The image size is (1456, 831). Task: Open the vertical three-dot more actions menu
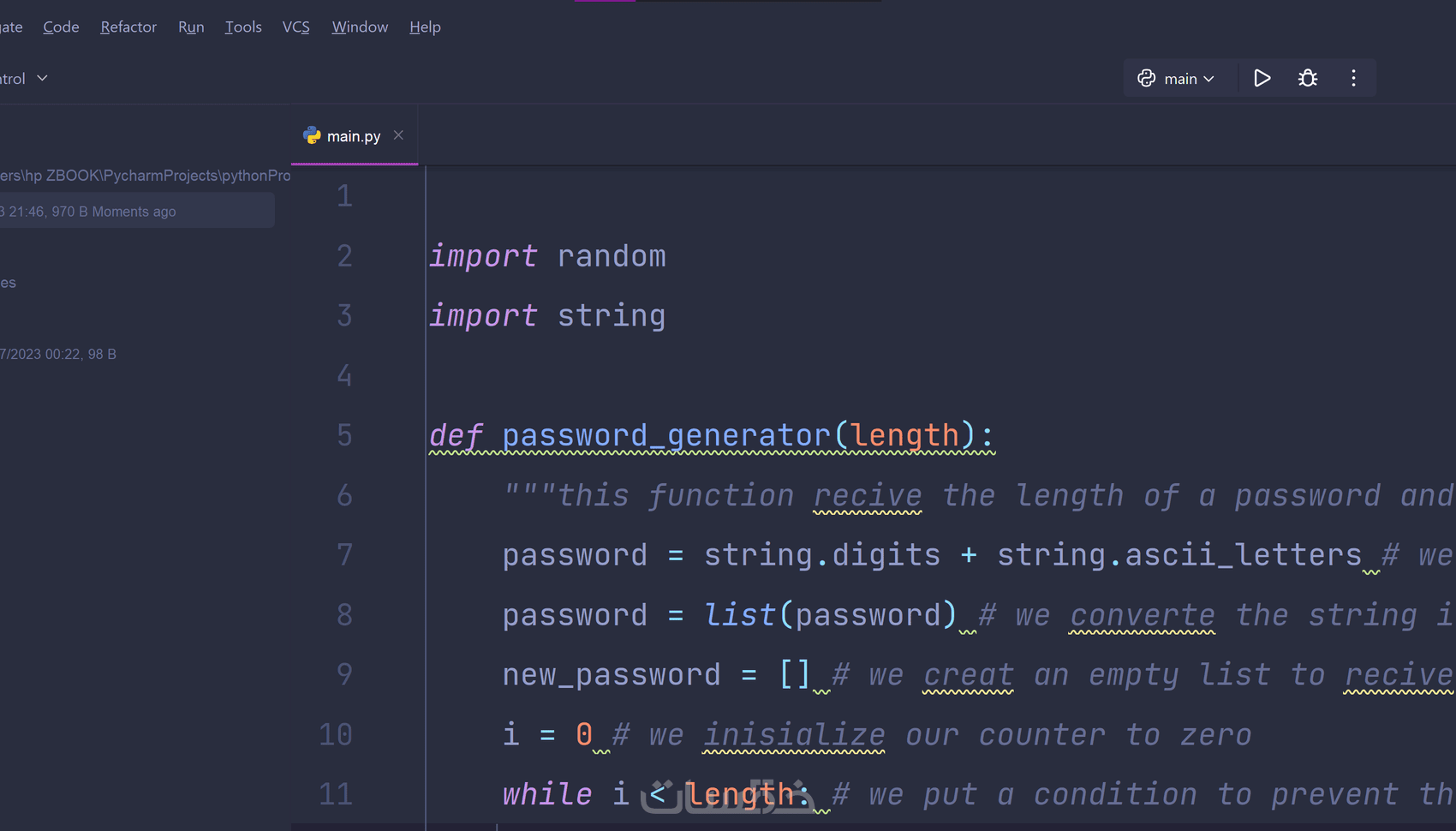[1353, 79]
